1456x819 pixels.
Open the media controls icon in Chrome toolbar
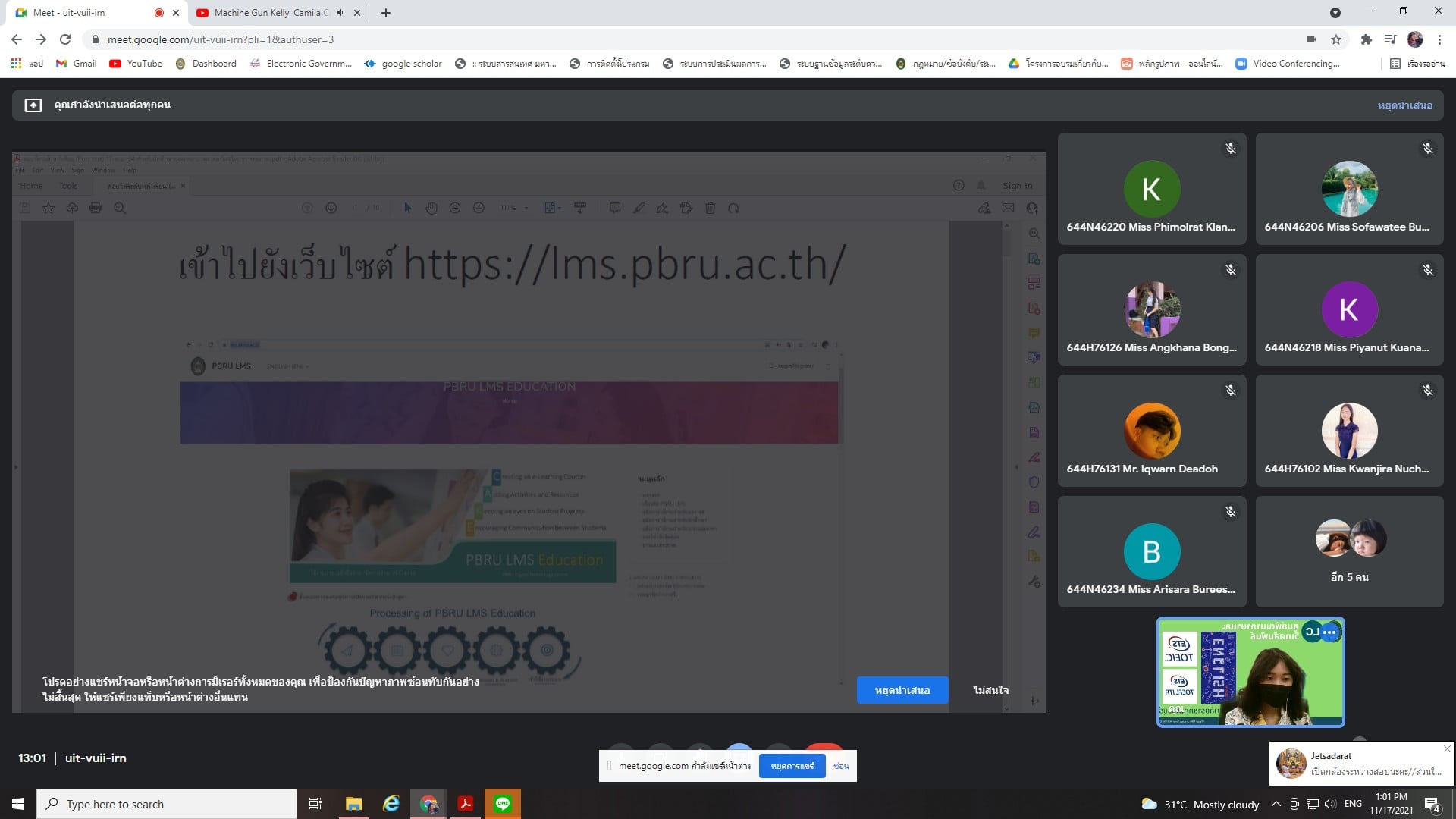[x=1390, y=39]
